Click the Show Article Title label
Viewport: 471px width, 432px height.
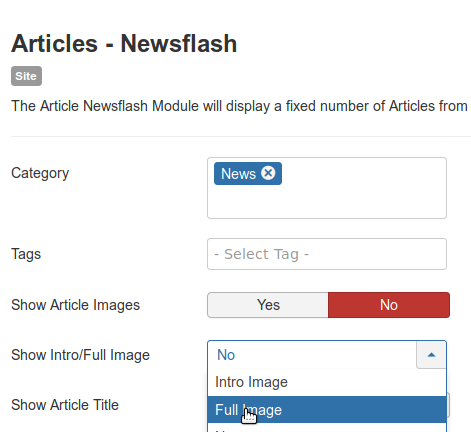[65, 405]
